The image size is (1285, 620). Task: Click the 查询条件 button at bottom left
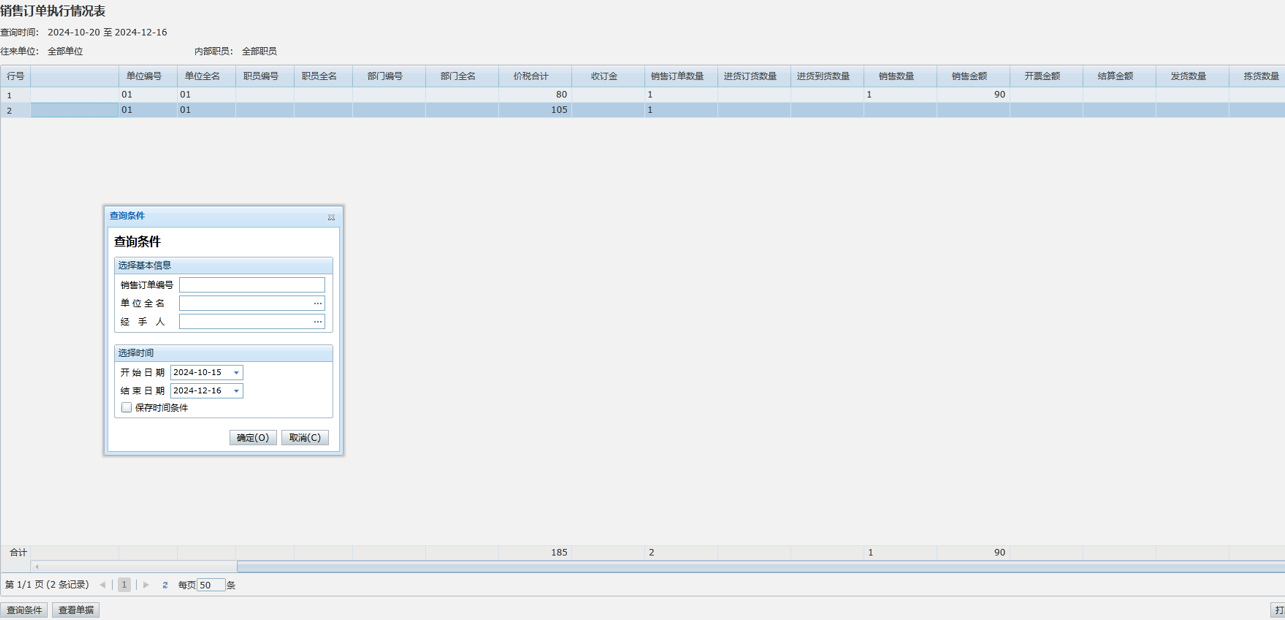point(24,610)
